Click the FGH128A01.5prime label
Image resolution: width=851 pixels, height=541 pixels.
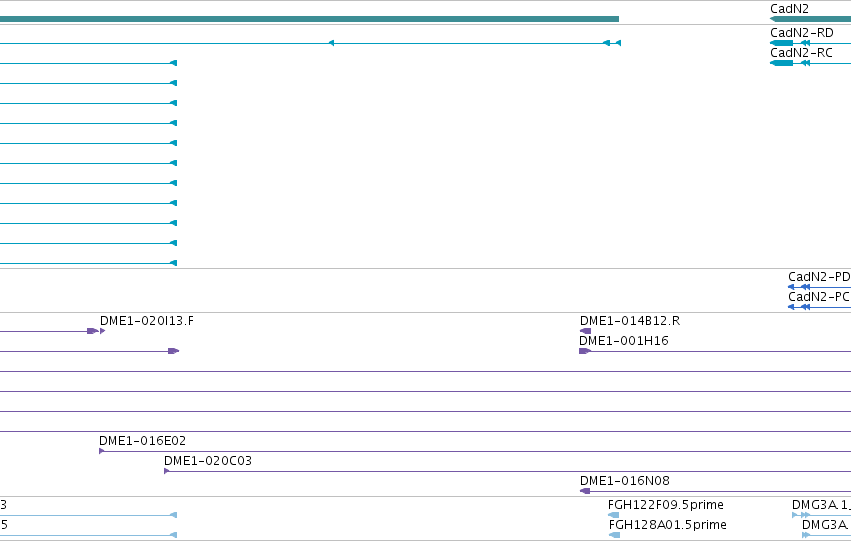[x=668, y=525]
